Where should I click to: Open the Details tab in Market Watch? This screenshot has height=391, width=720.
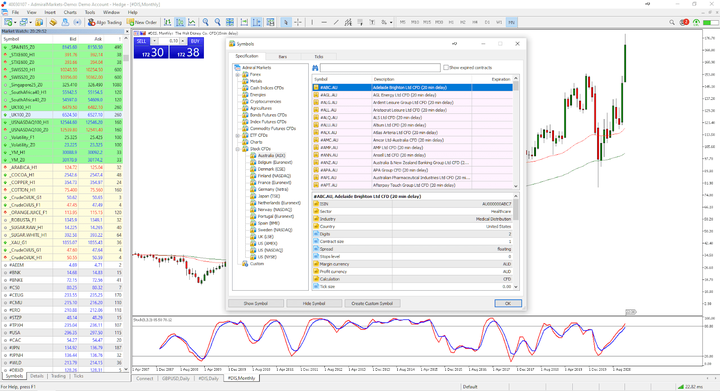point(37,376)
